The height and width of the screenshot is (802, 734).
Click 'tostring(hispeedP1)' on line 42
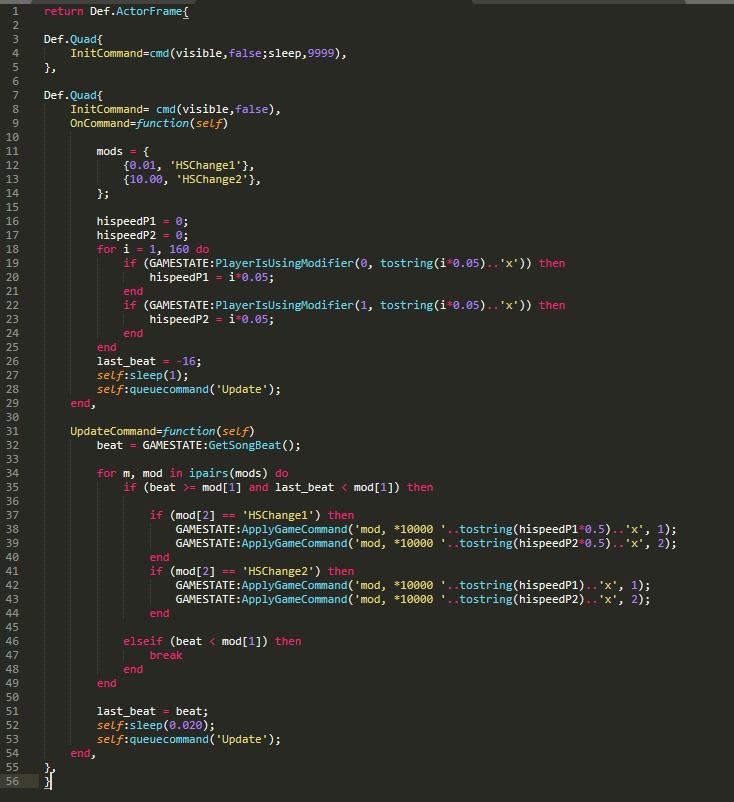coord(522,585)
